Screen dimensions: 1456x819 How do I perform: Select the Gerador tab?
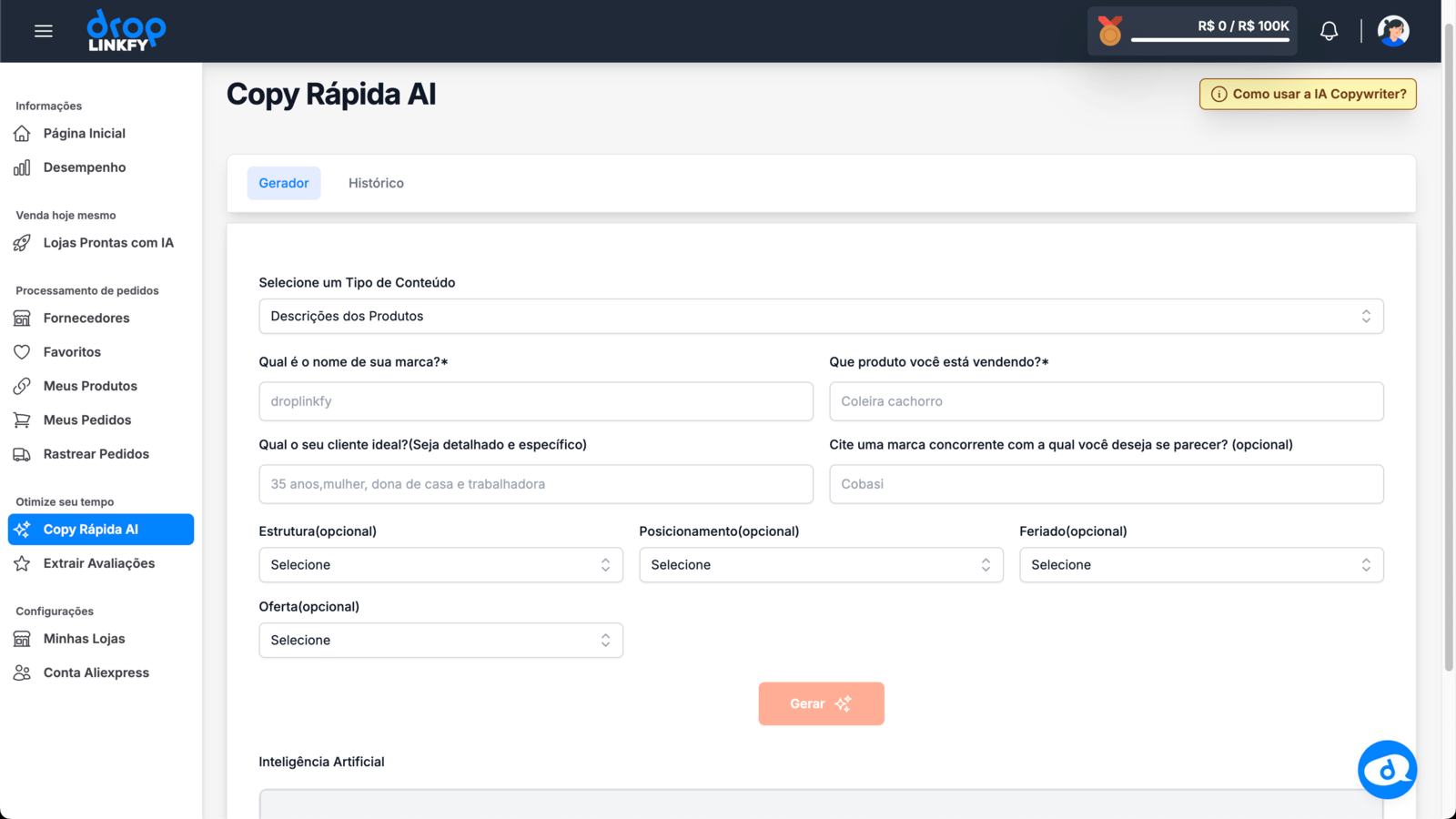(x=284, y=183)
